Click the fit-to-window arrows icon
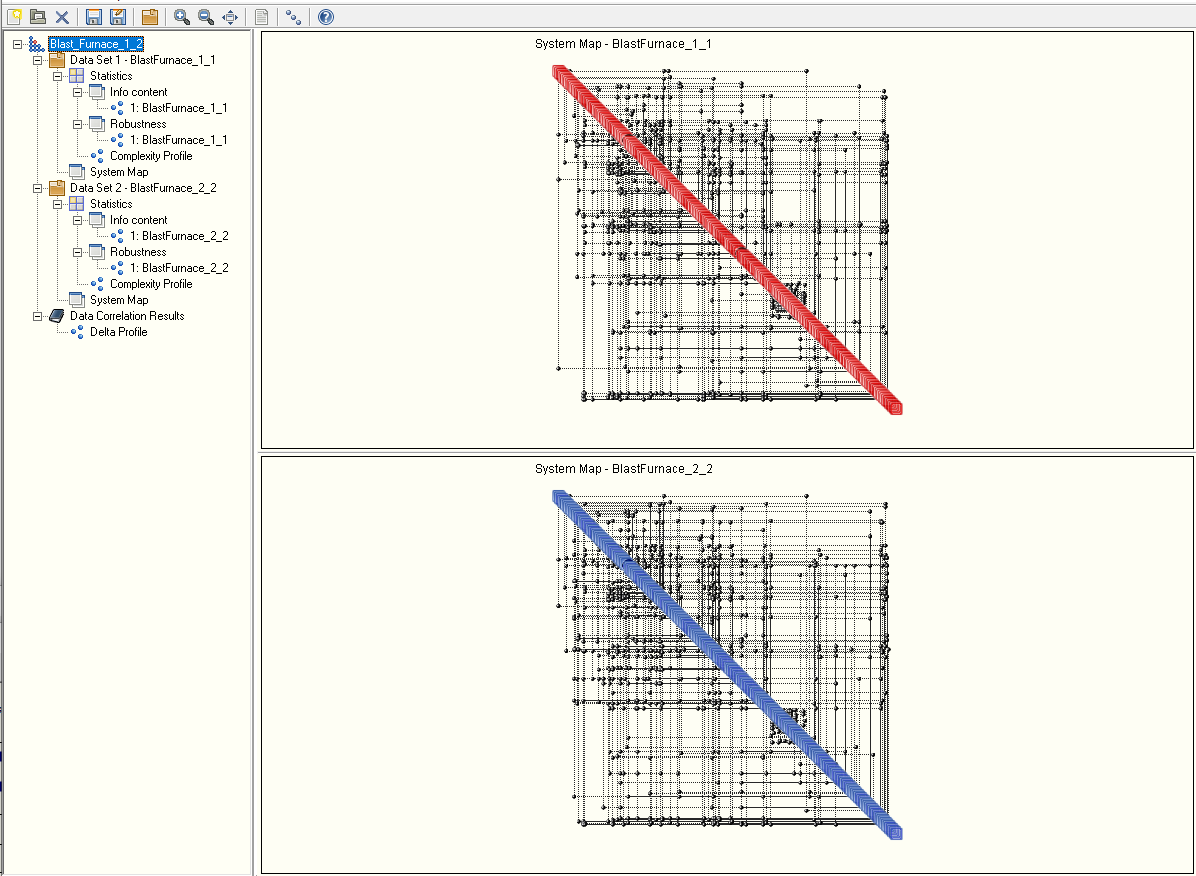 coord(230,16)
